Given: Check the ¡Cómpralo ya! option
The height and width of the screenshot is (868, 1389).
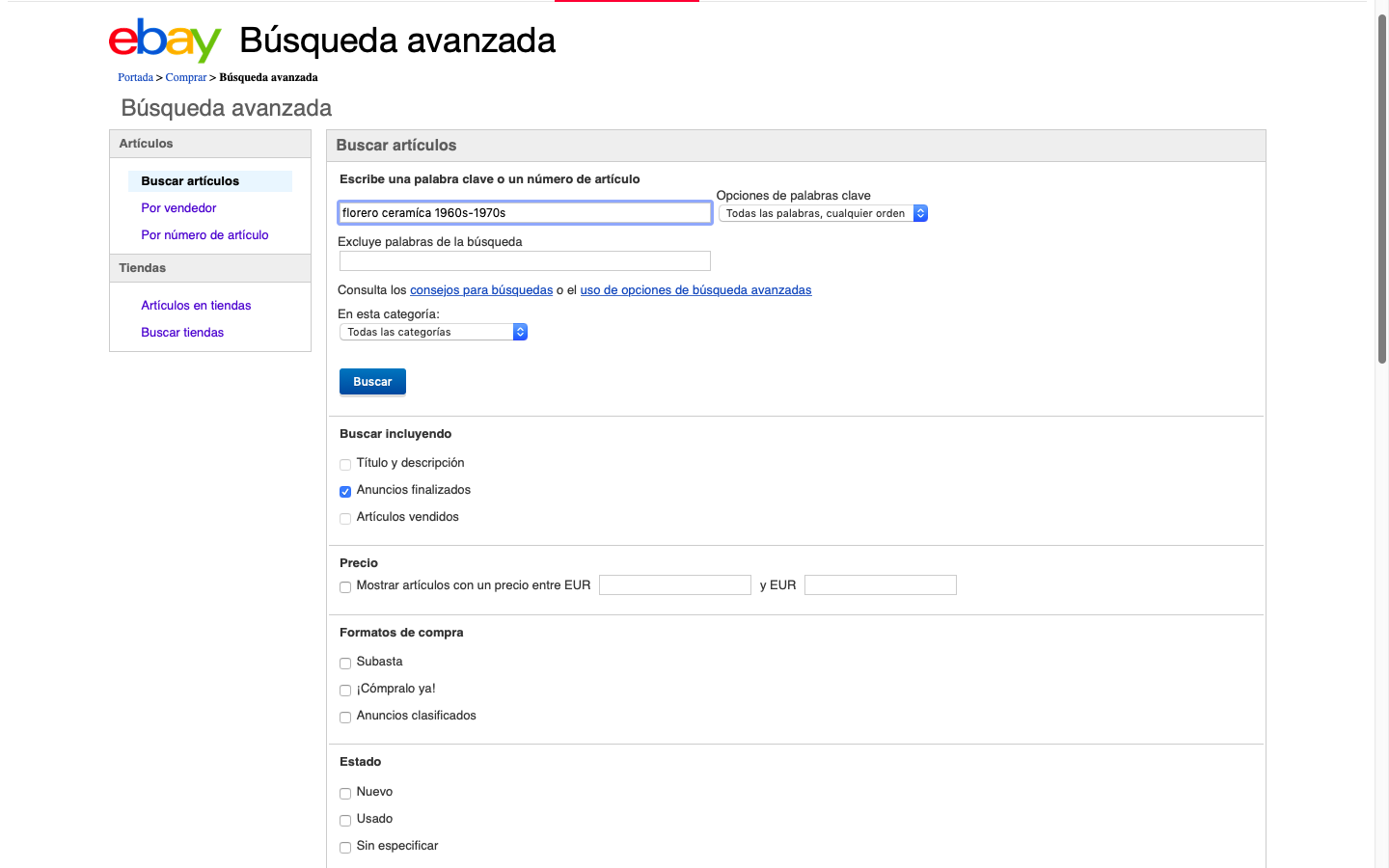Looking at the screenshot, I should (345, 690).
